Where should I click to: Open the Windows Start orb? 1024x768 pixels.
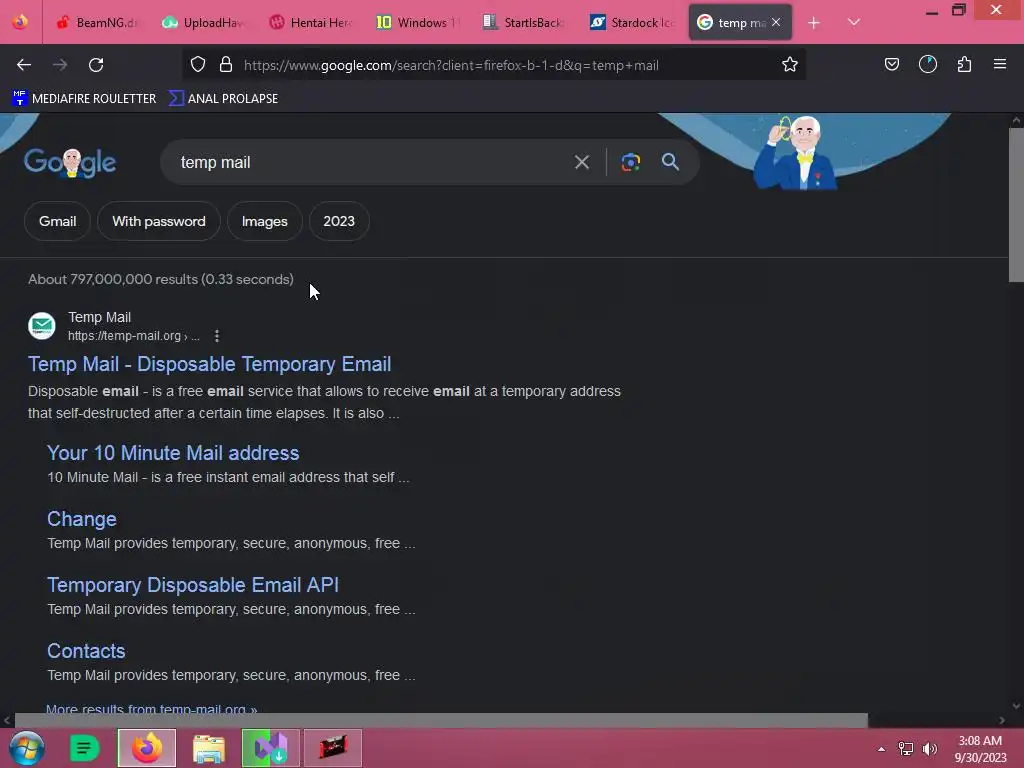(x=27, y=748)
